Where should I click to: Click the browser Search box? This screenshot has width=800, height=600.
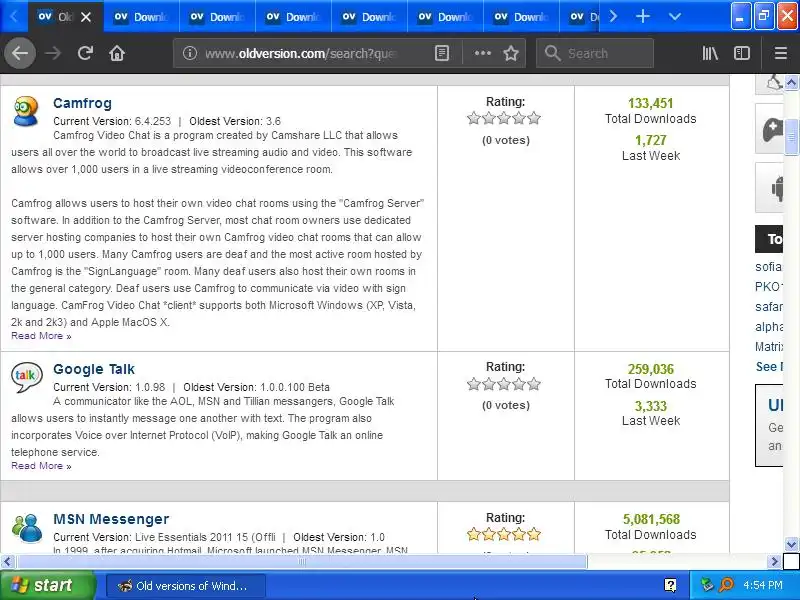[x=594, y=53]
